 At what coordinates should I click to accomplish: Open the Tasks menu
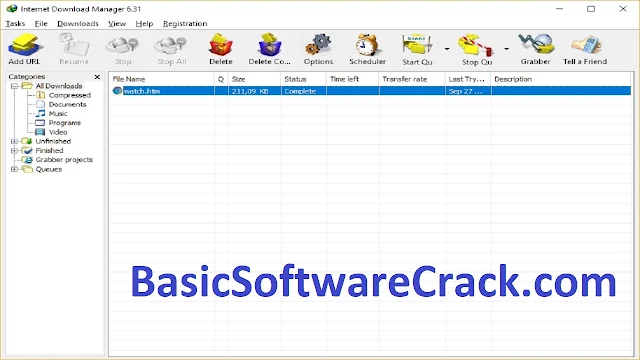[x=15, y=24]
